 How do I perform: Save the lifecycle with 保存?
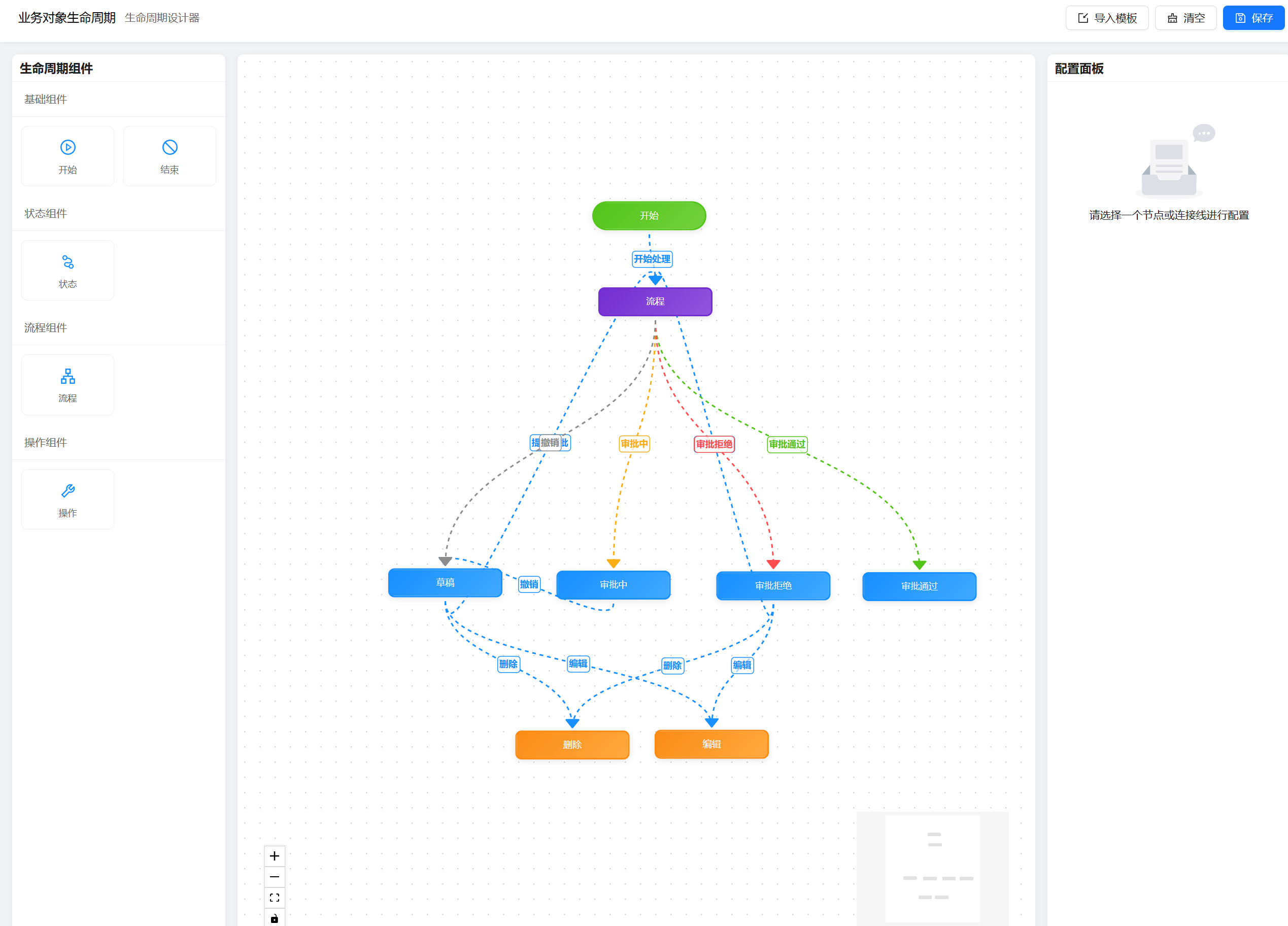pos(1253,18)
